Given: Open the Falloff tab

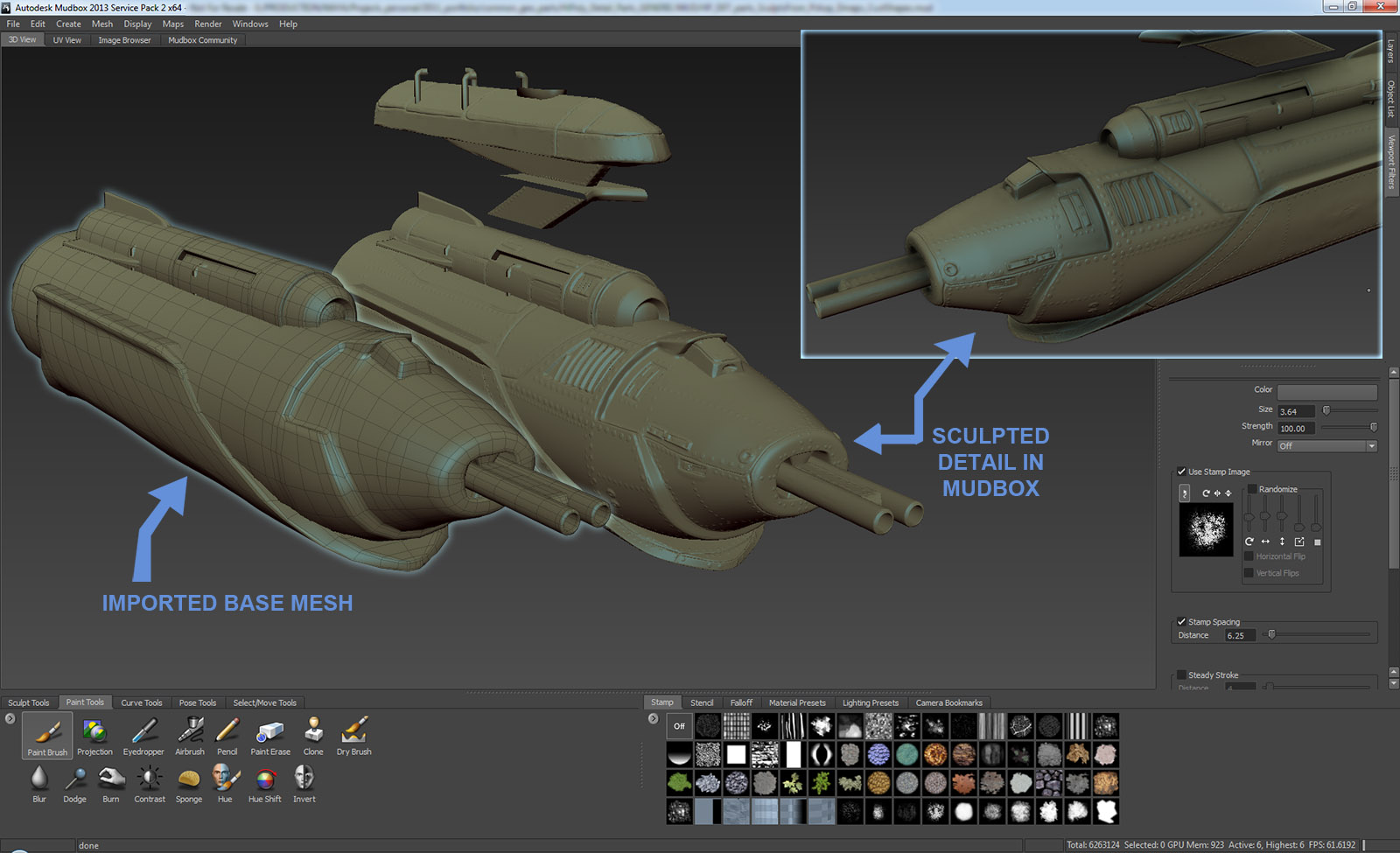Looking at the screenshot, I should click(741, 703).
